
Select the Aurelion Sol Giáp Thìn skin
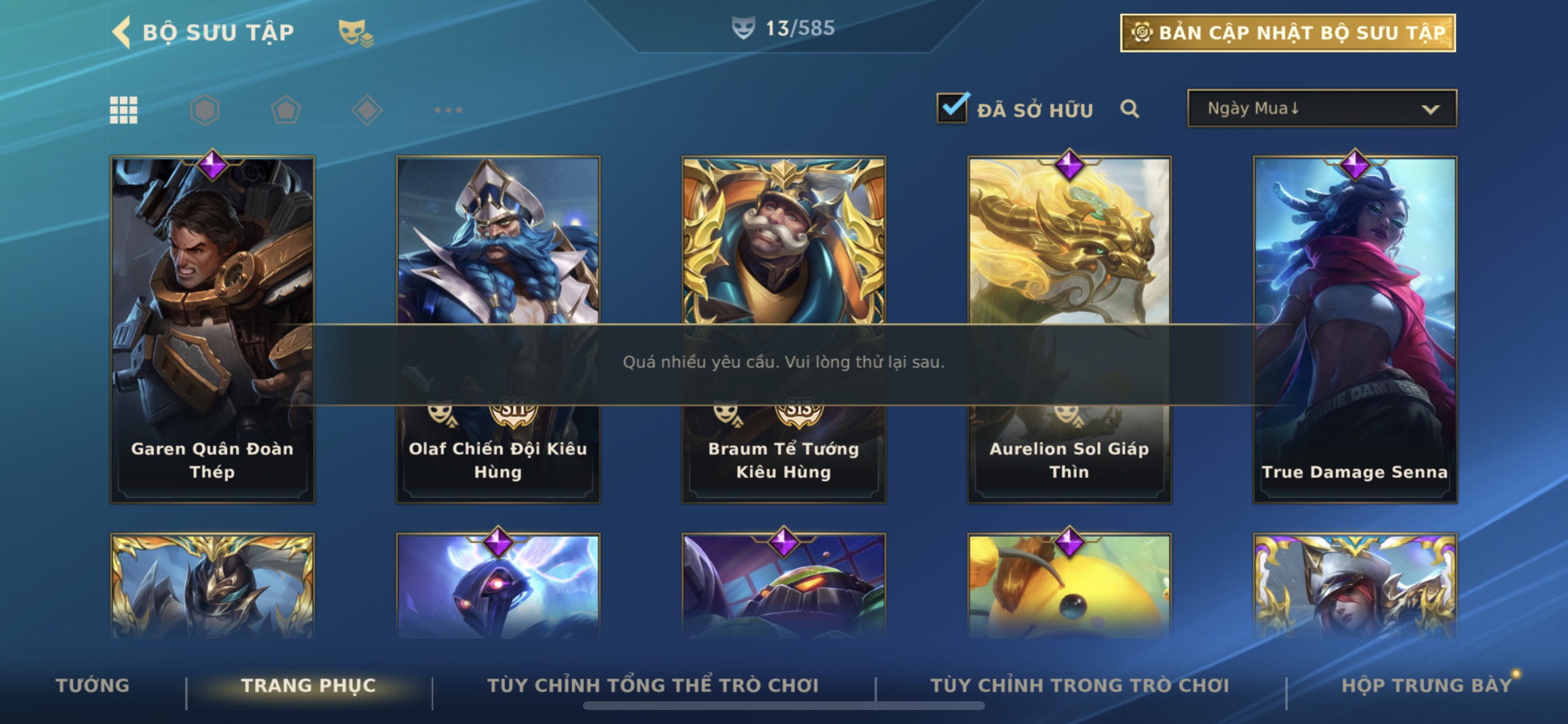click(1069, 329)
